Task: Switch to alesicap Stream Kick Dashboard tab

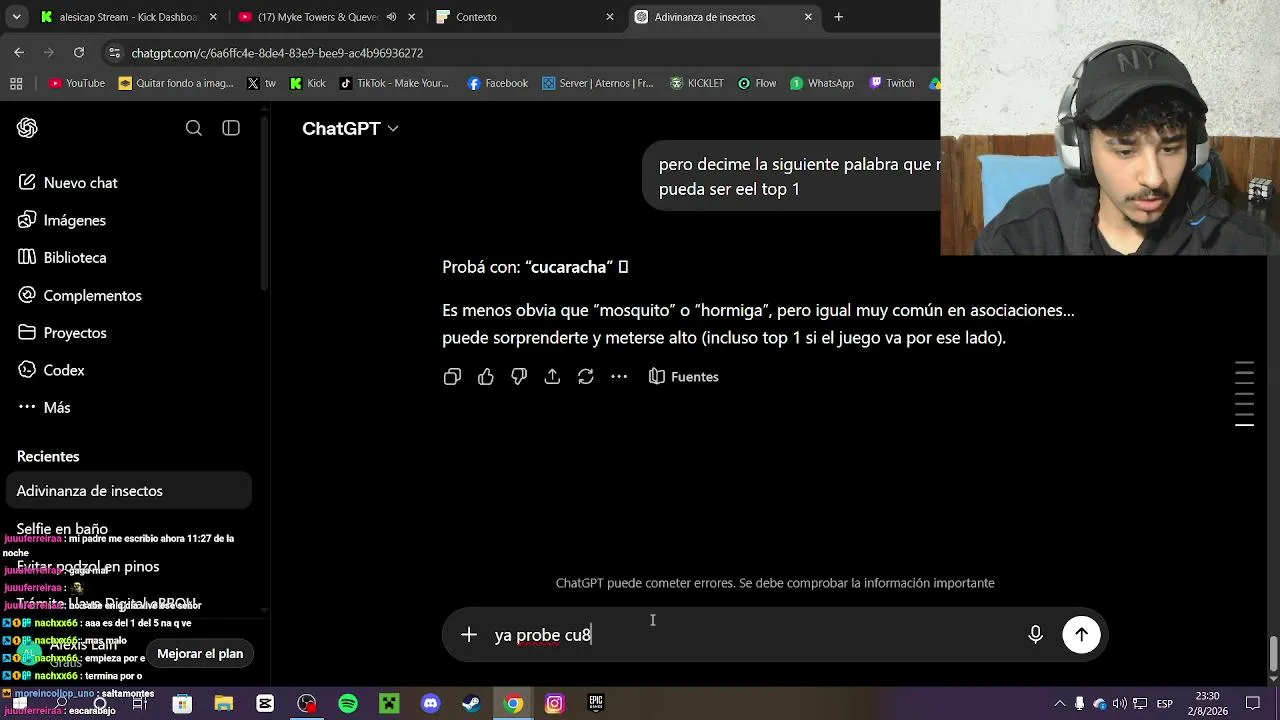Action: [x=128, y=17]
